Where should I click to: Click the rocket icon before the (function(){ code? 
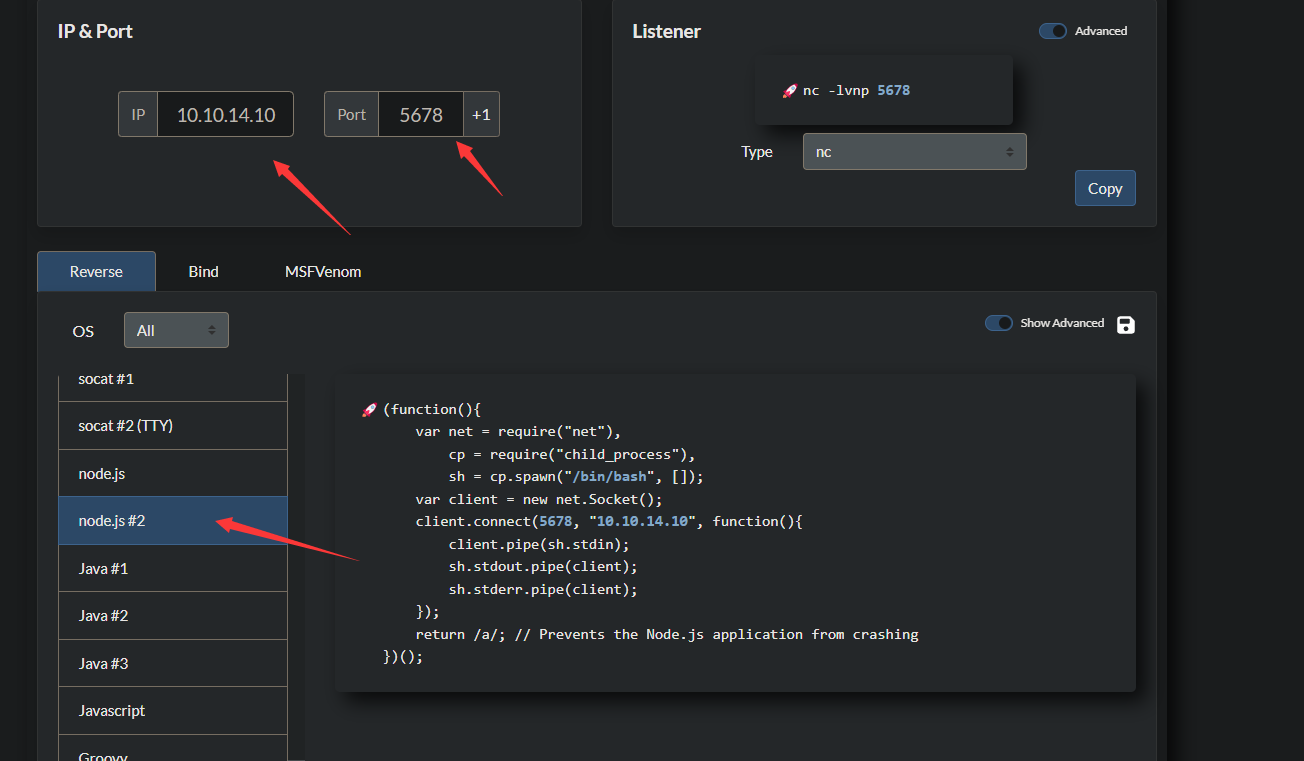tap(369, 410)
